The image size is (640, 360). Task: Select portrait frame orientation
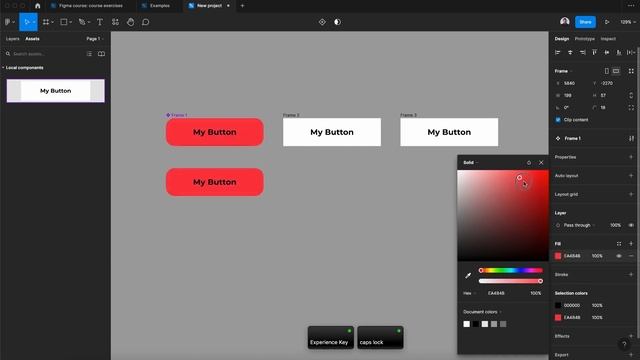tap(607, 71)
